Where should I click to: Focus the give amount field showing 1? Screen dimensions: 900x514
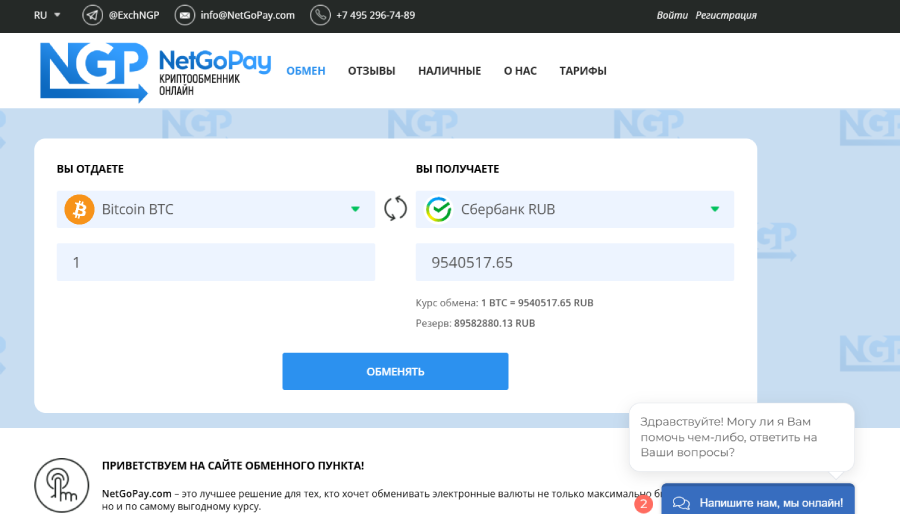(216, 262)
